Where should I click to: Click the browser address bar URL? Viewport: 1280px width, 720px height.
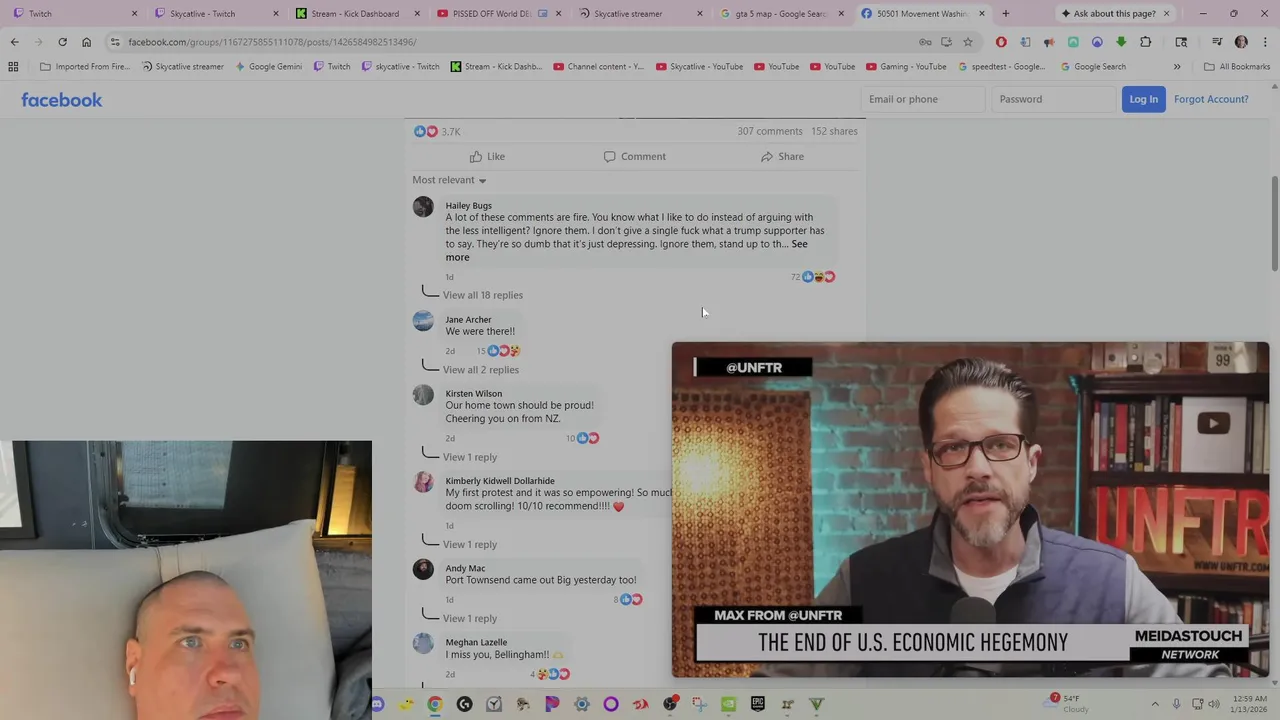[x=272, y=42]
